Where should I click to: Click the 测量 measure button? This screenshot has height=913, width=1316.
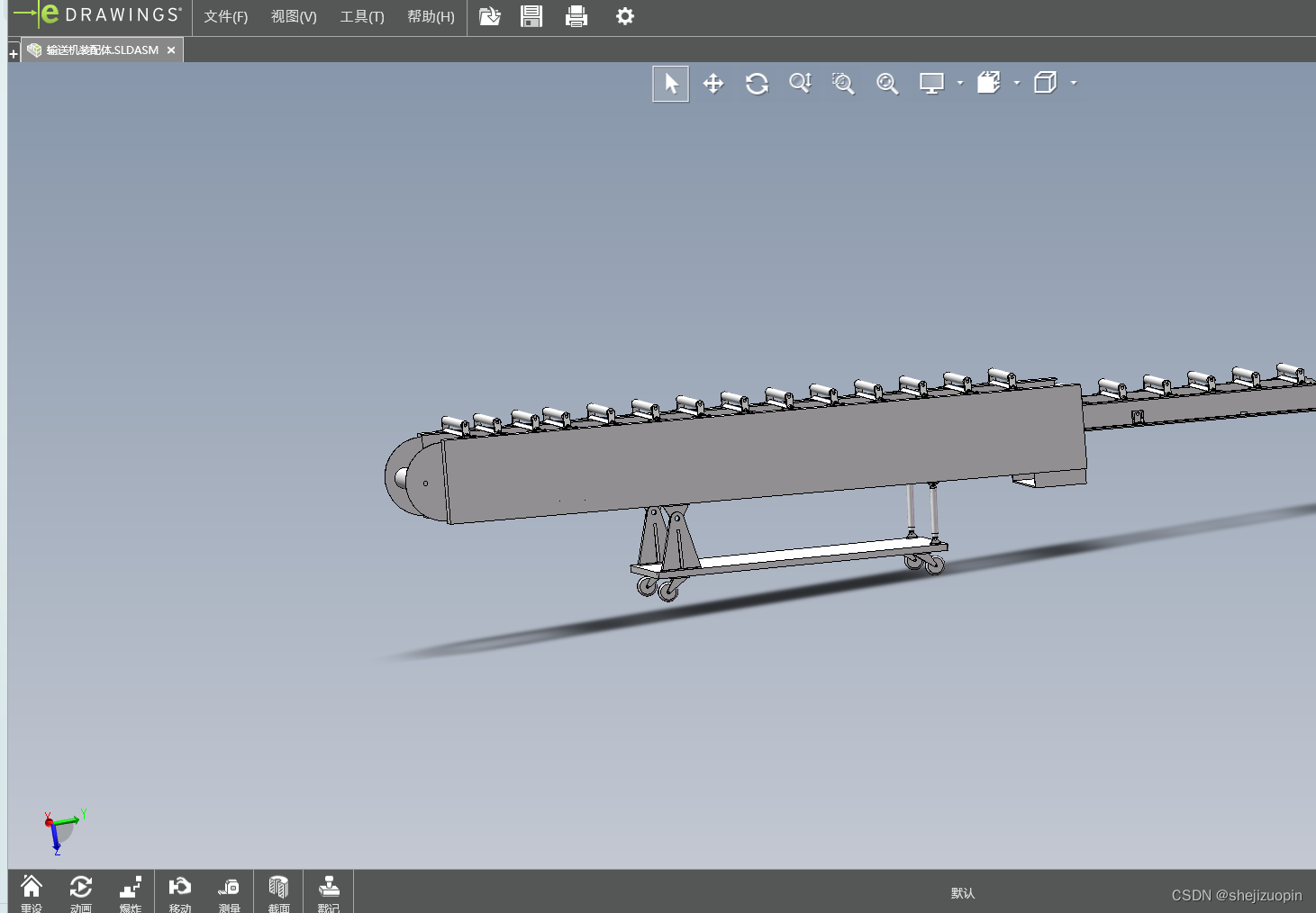click(230, 893)
